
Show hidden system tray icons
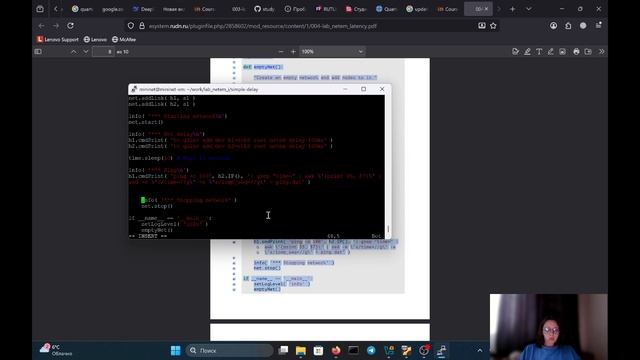[480, 350]
